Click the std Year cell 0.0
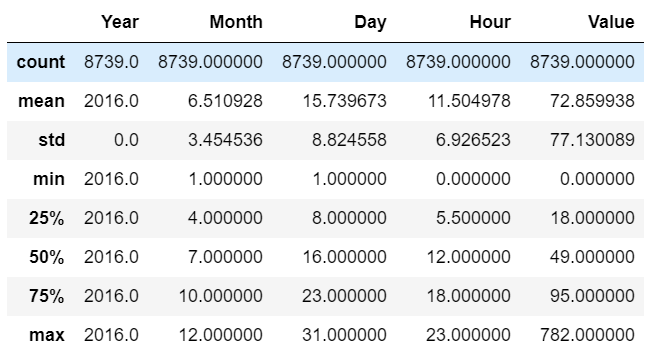Viewport: 666px width, 364px height. [x=127, y=140]
